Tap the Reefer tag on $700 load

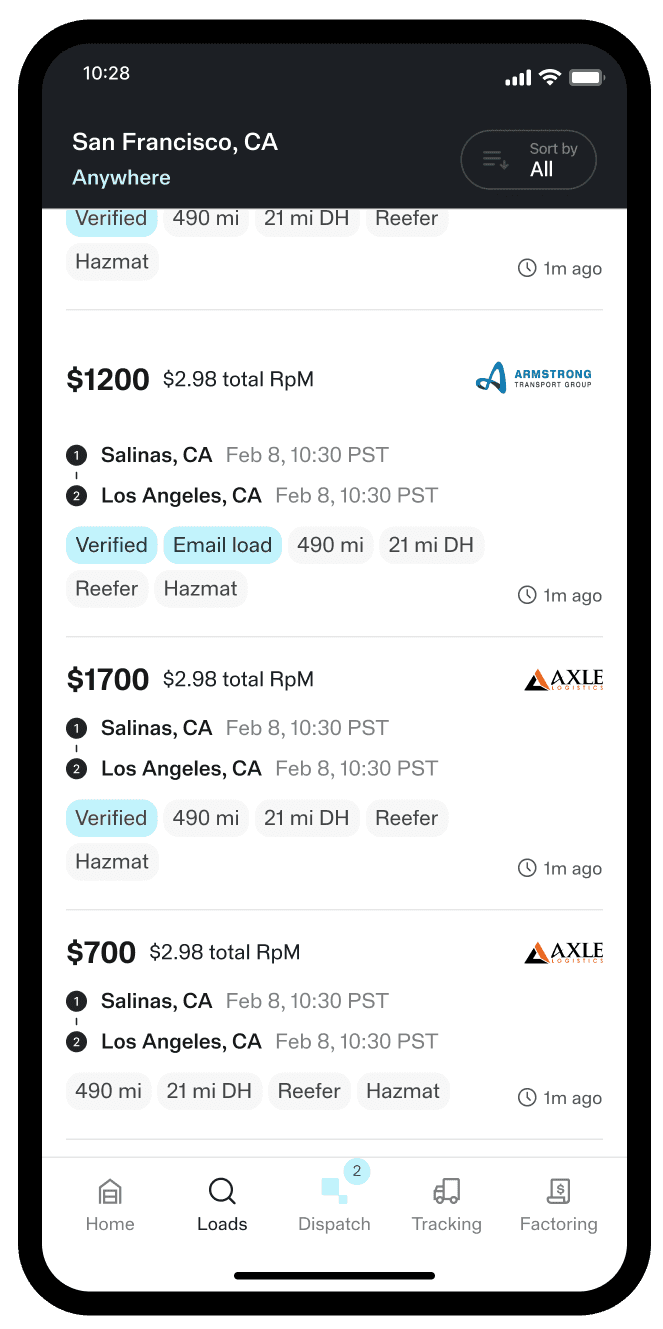pos(309,1091)
